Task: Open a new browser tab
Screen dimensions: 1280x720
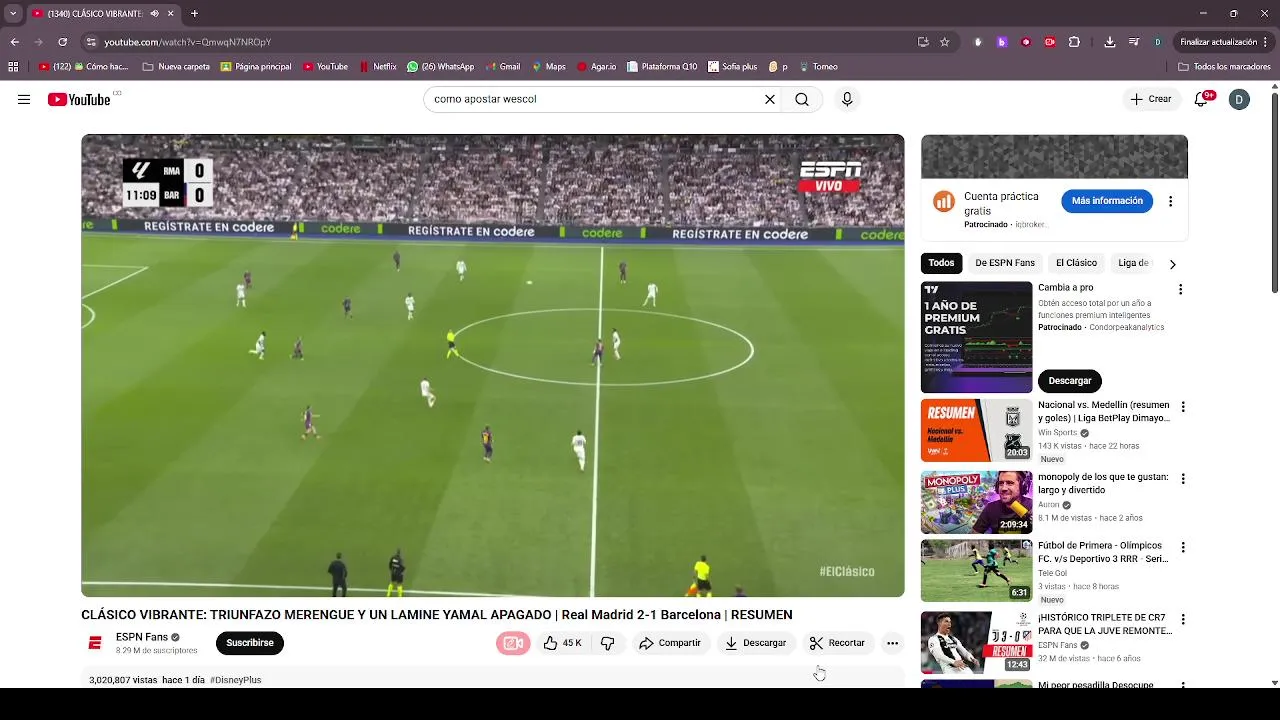Action: point(194,13)
